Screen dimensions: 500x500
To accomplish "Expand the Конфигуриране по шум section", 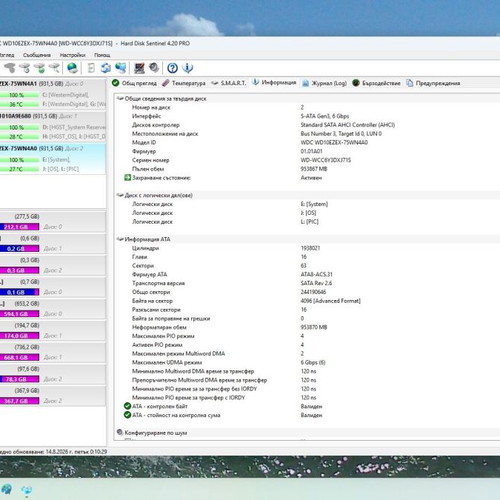I will tap(120, 432).
